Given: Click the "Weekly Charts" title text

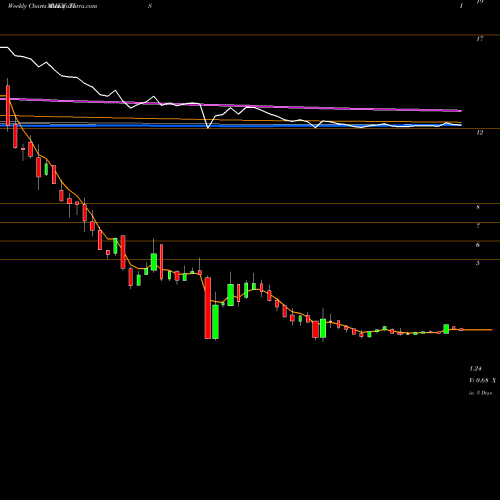Looking at the screenshot, I should click(x=28, y=6).
